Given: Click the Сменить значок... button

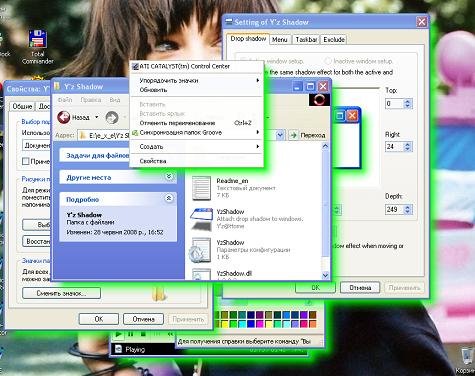Looking at the screenshot, I should (61, 293).
